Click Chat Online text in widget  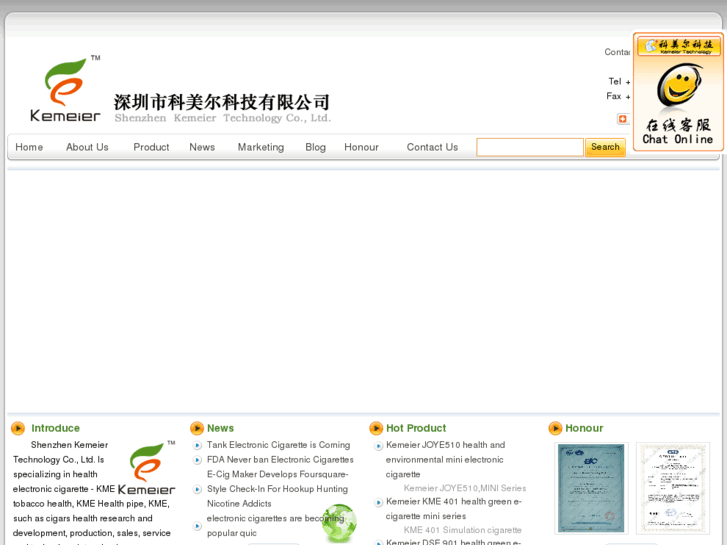pyautogui.click(x=678, y=139)
